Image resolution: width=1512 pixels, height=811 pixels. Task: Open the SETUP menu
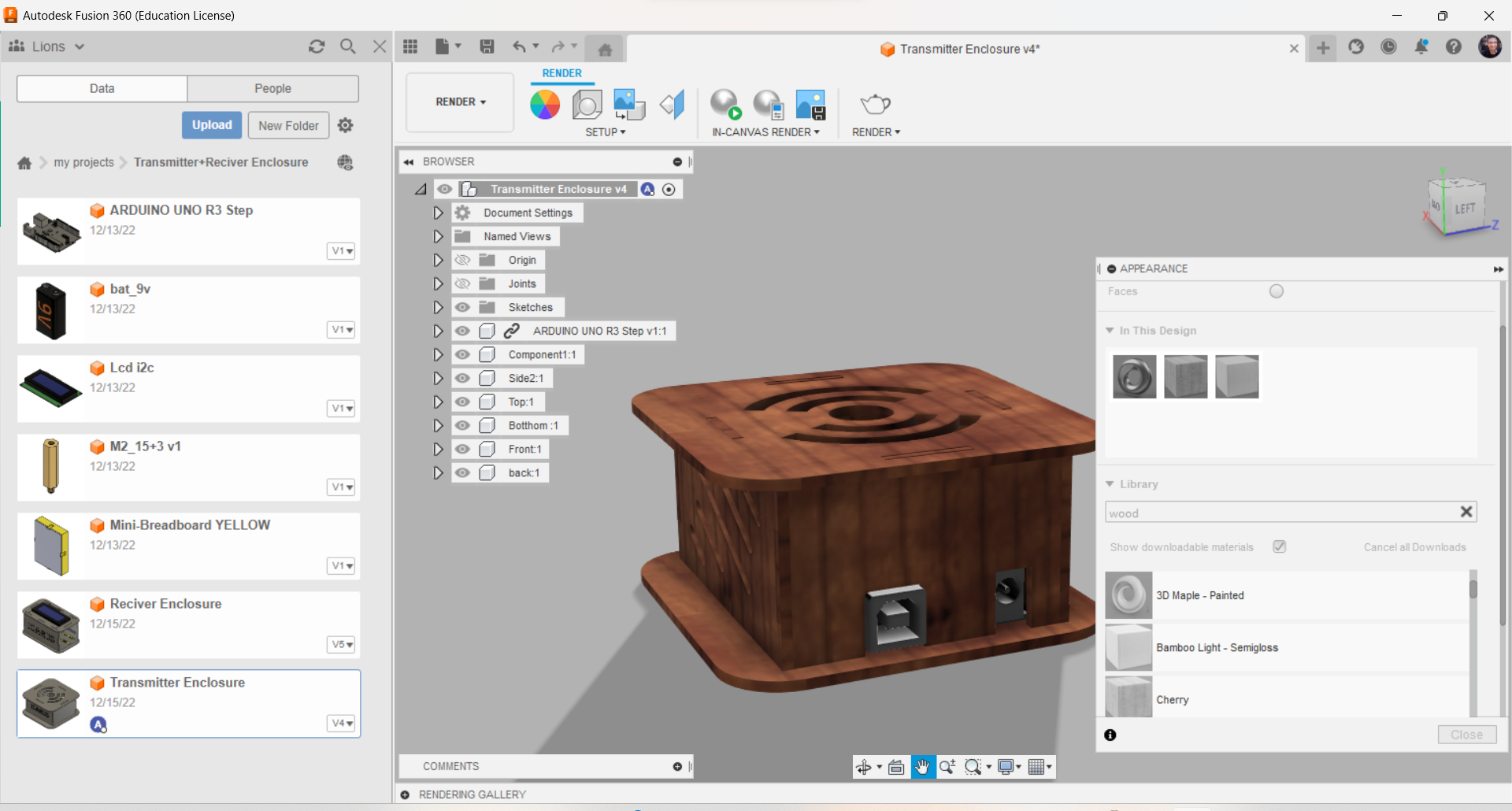[x=605, y=132]
